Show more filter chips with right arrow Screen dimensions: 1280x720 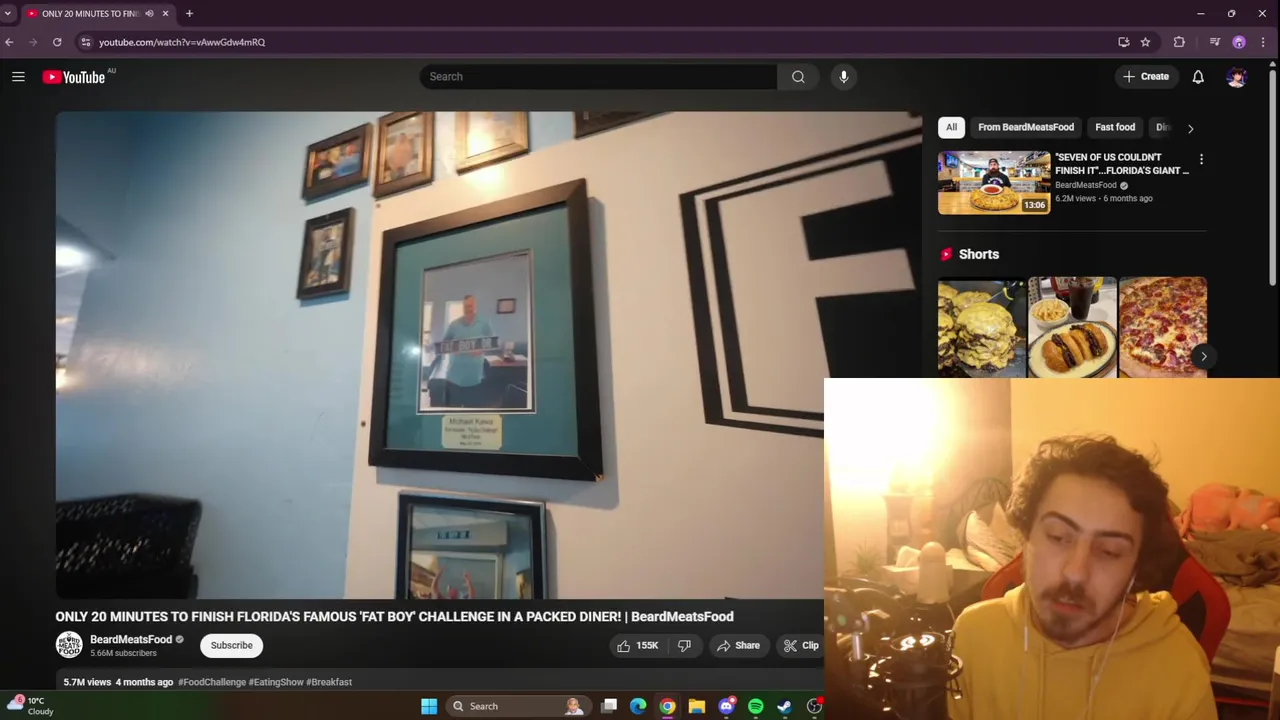1190,128
